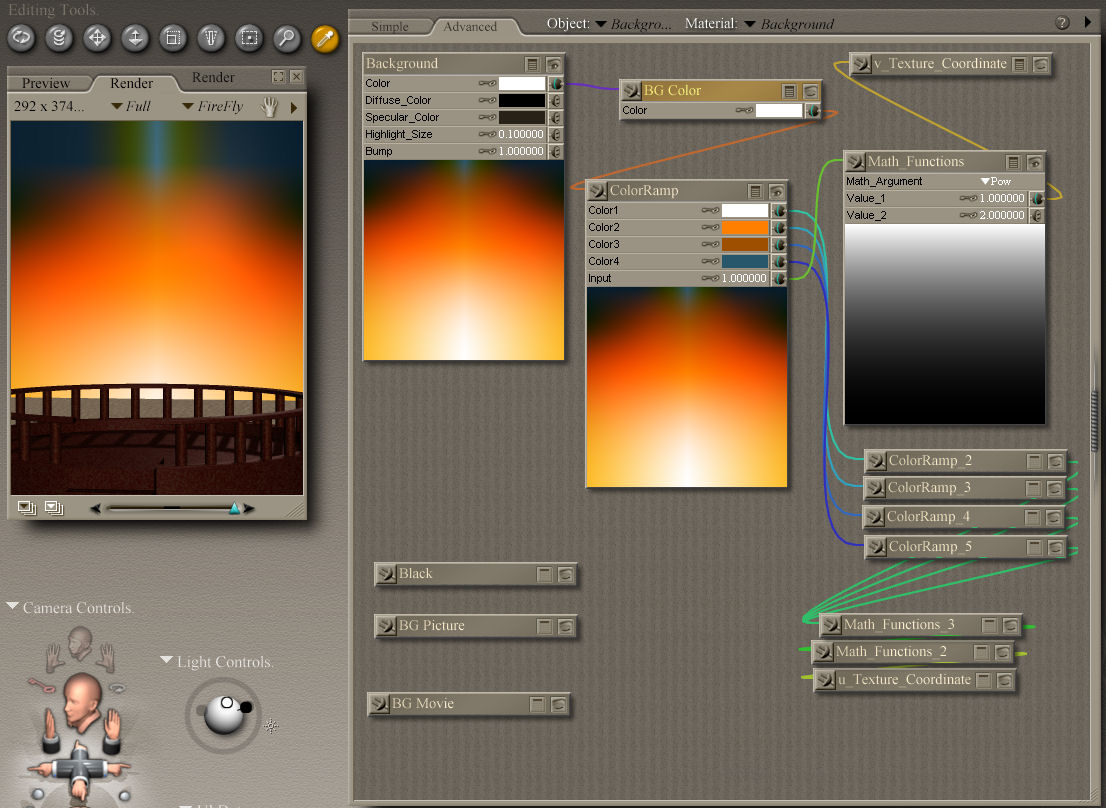
Task: Toggle preview eye on Math_Functions node
Action: click(1035, 162)
